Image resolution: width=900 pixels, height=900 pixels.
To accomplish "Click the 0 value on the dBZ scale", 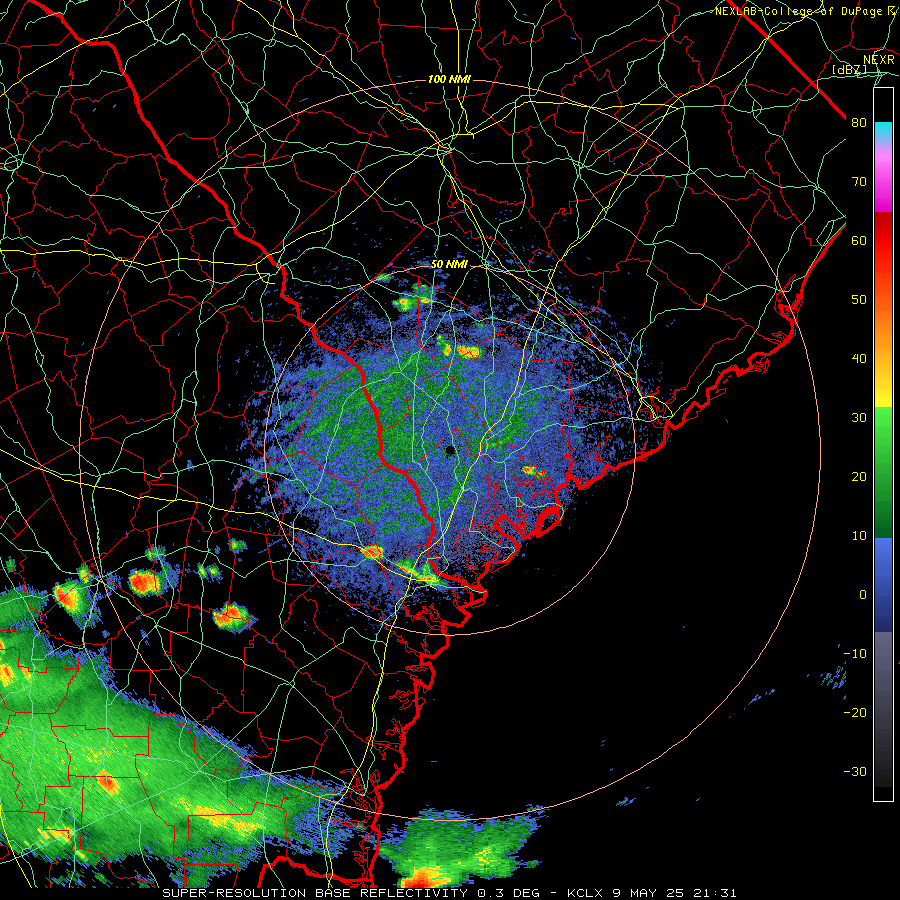I will (863, 595).
